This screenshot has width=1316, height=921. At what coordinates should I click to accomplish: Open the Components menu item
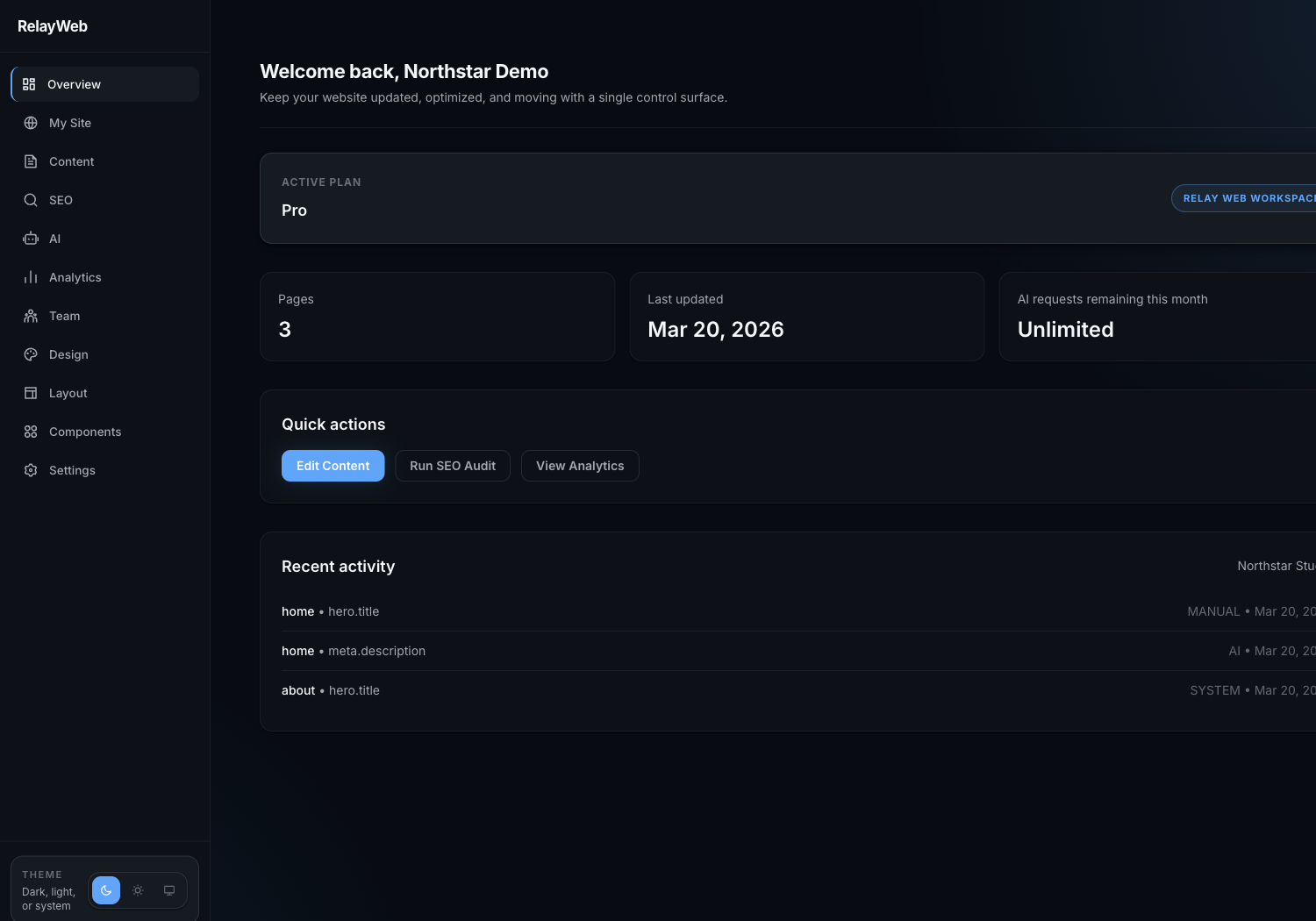[84, 432]
